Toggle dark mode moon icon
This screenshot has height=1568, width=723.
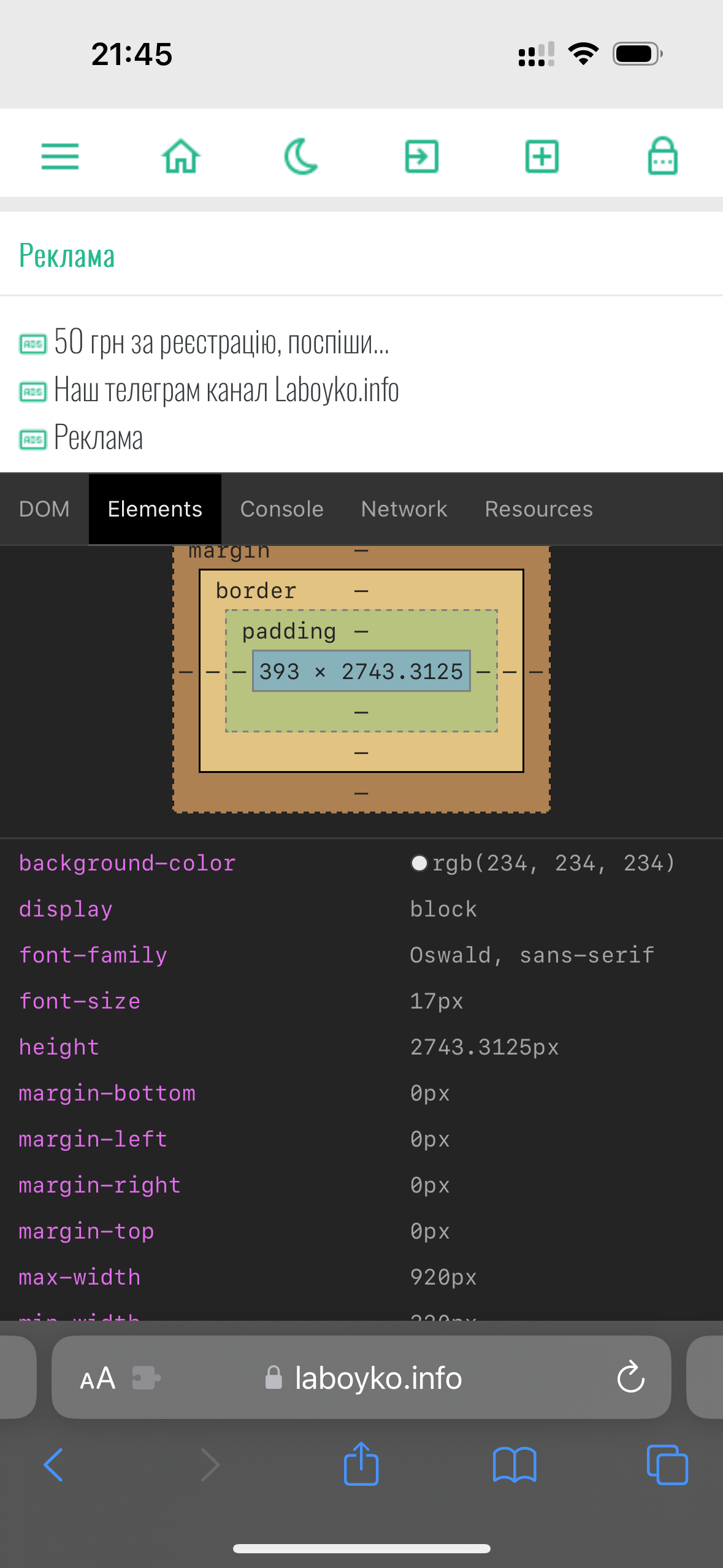click(x=301, y=156)
